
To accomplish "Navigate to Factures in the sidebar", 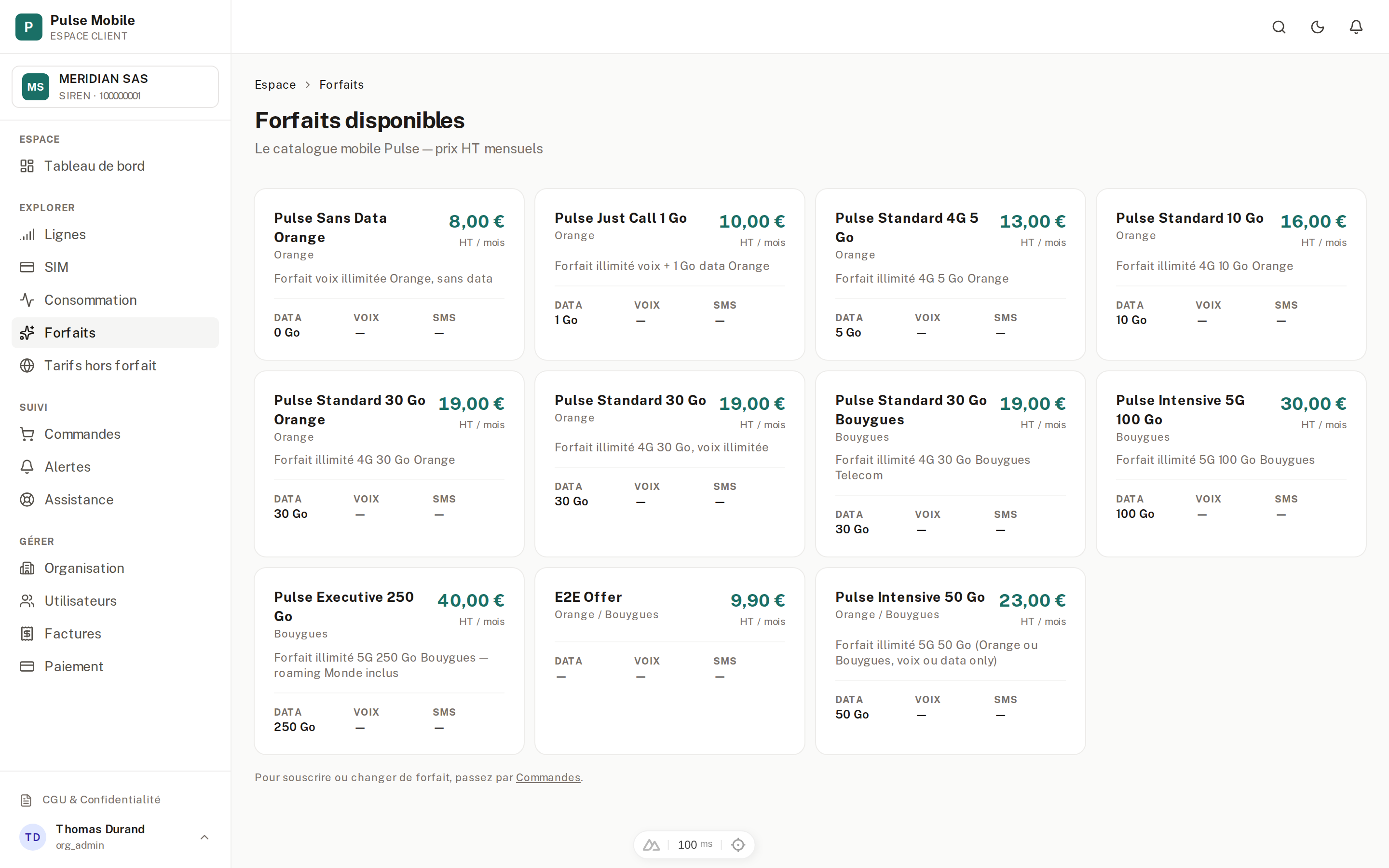I will 115,633.
